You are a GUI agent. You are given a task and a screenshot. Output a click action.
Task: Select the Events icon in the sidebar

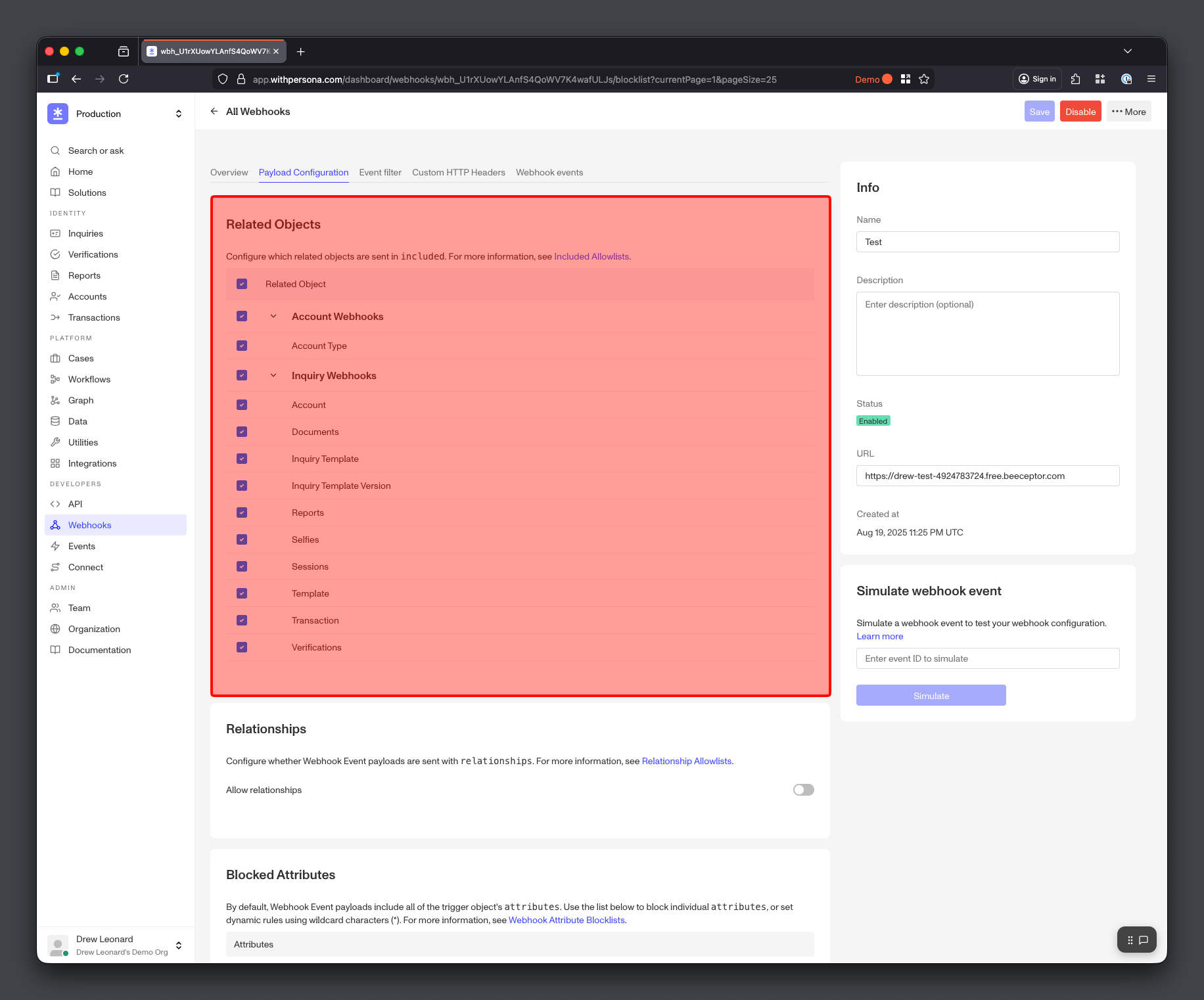coord(56,546)
